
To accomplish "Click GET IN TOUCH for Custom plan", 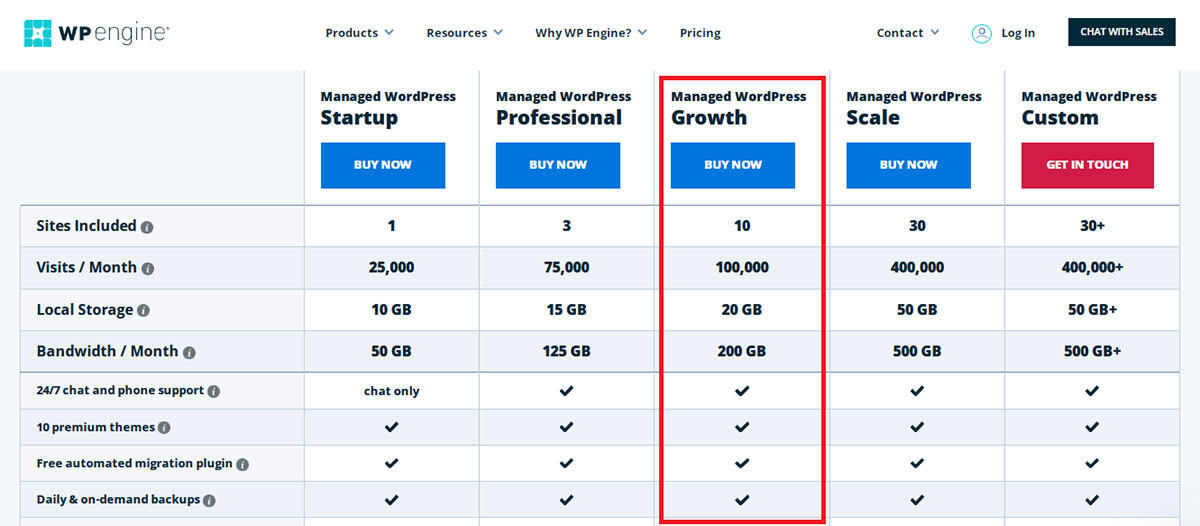I will coord(1087,165).
